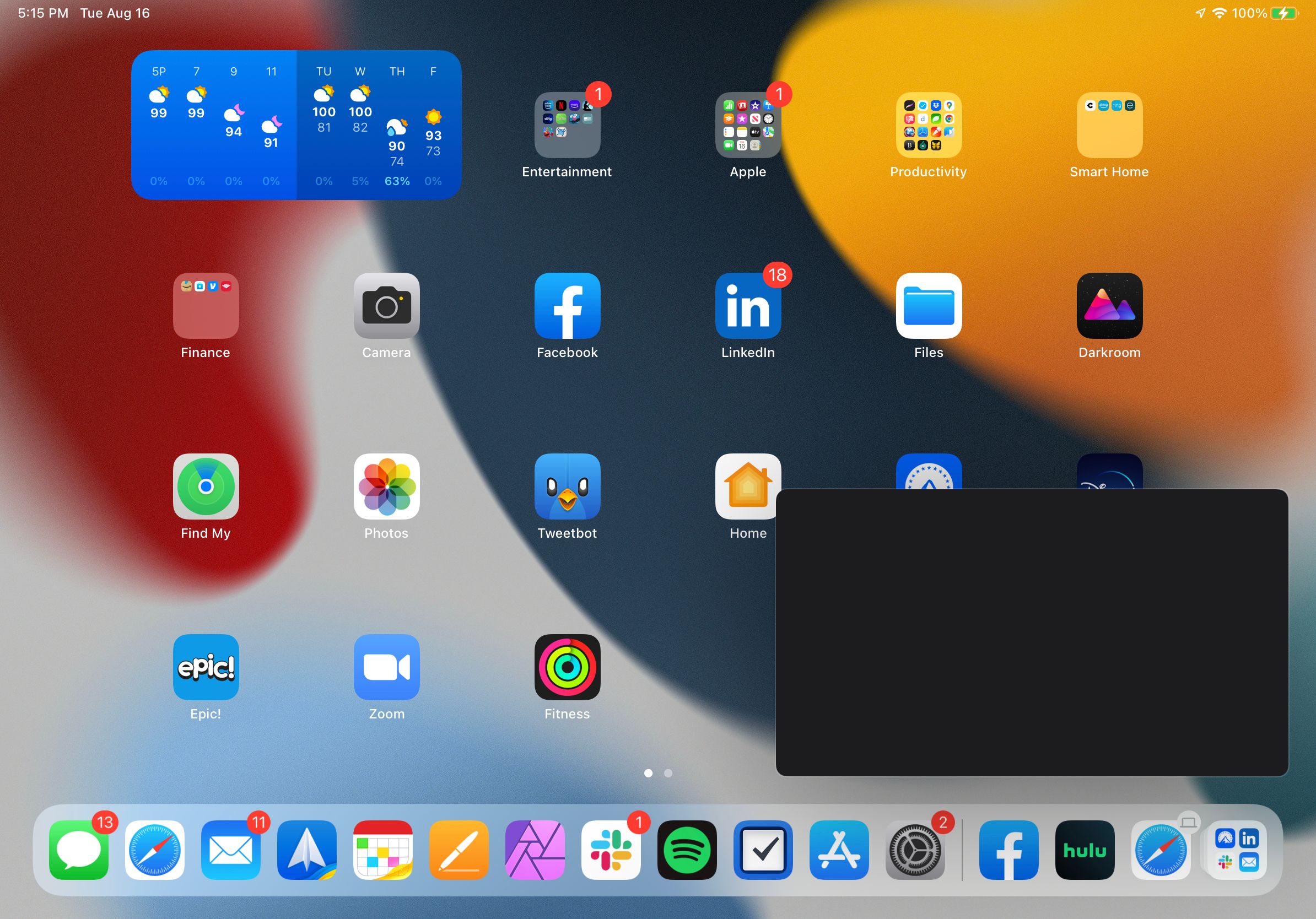Go to second home screen page dot
The height and width of the screenshot is (919, 1316).
coord(668,773)
